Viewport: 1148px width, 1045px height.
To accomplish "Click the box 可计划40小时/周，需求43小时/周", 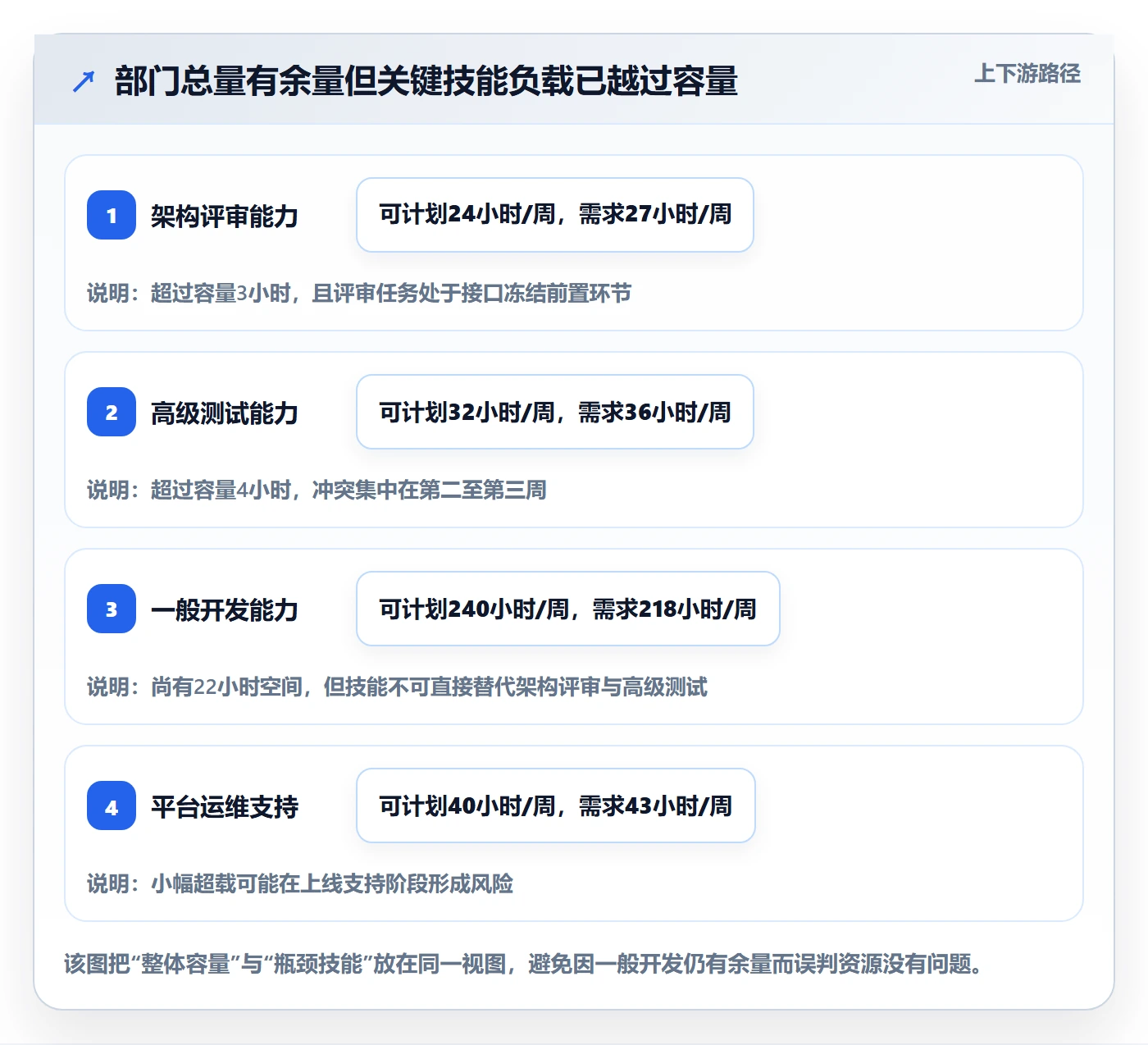I will [556, 805].
